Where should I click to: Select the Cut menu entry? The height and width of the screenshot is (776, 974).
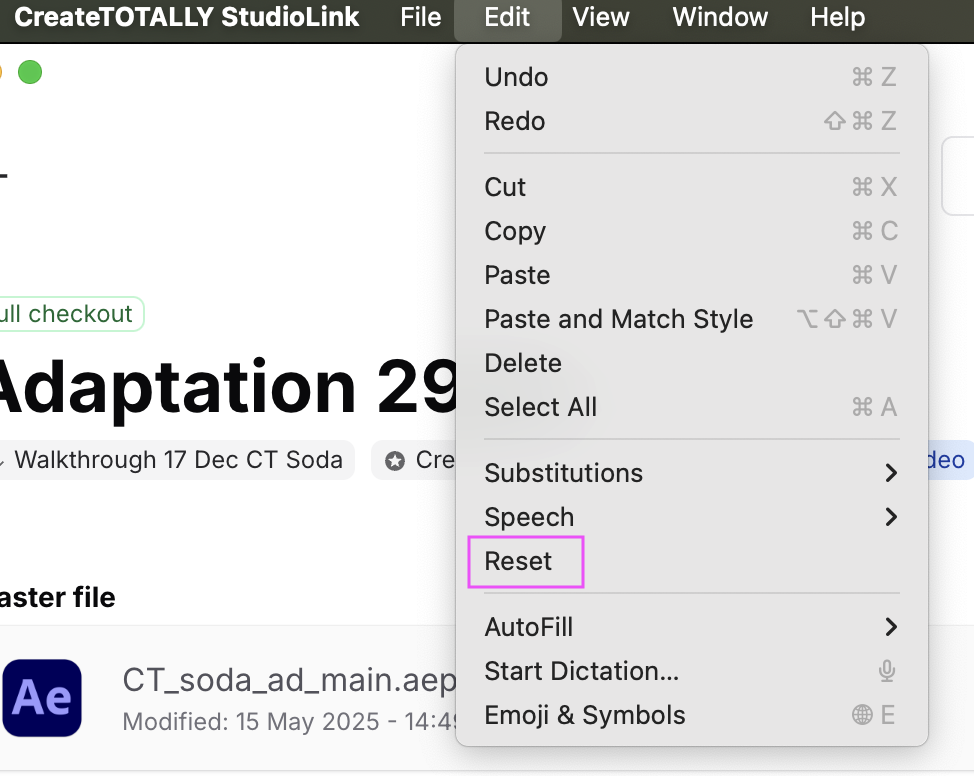pos(691,187)
